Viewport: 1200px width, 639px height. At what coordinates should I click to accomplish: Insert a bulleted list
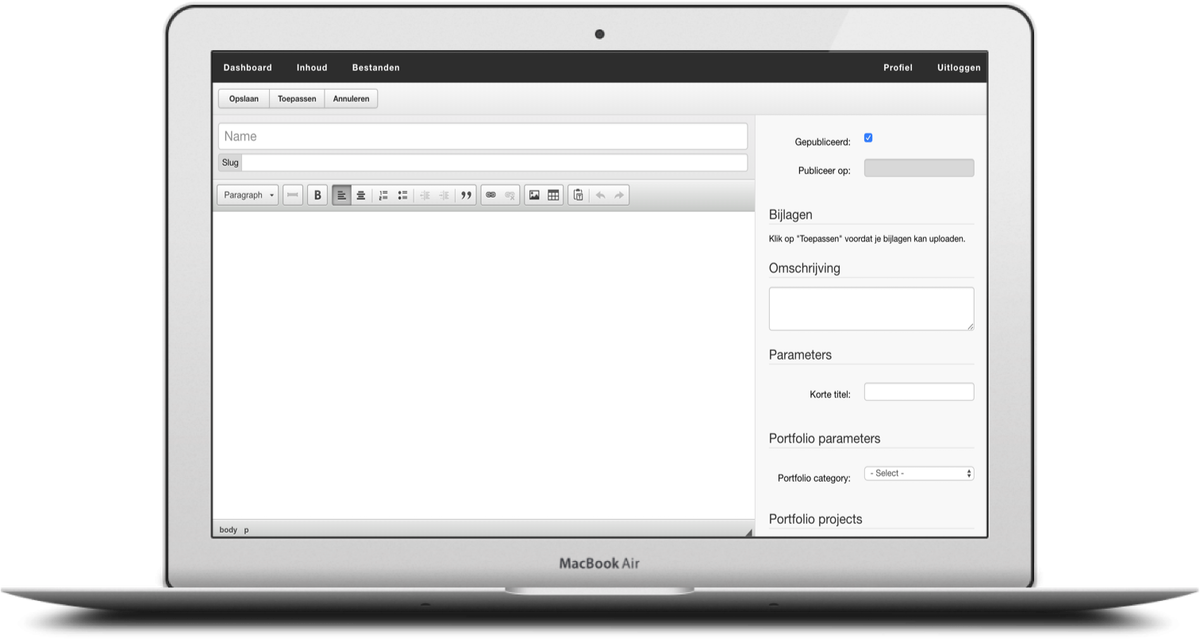pyautogui.click(x=402, y=195)
